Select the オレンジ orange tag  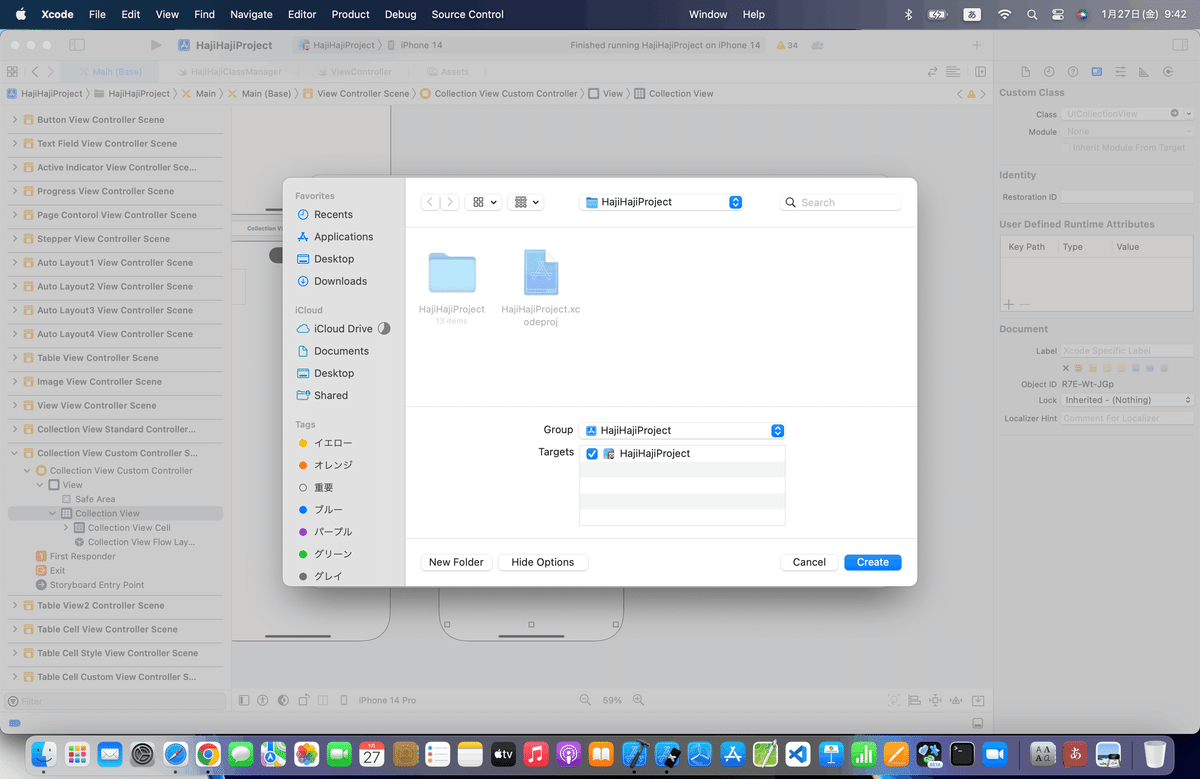[x=333, y=465]
